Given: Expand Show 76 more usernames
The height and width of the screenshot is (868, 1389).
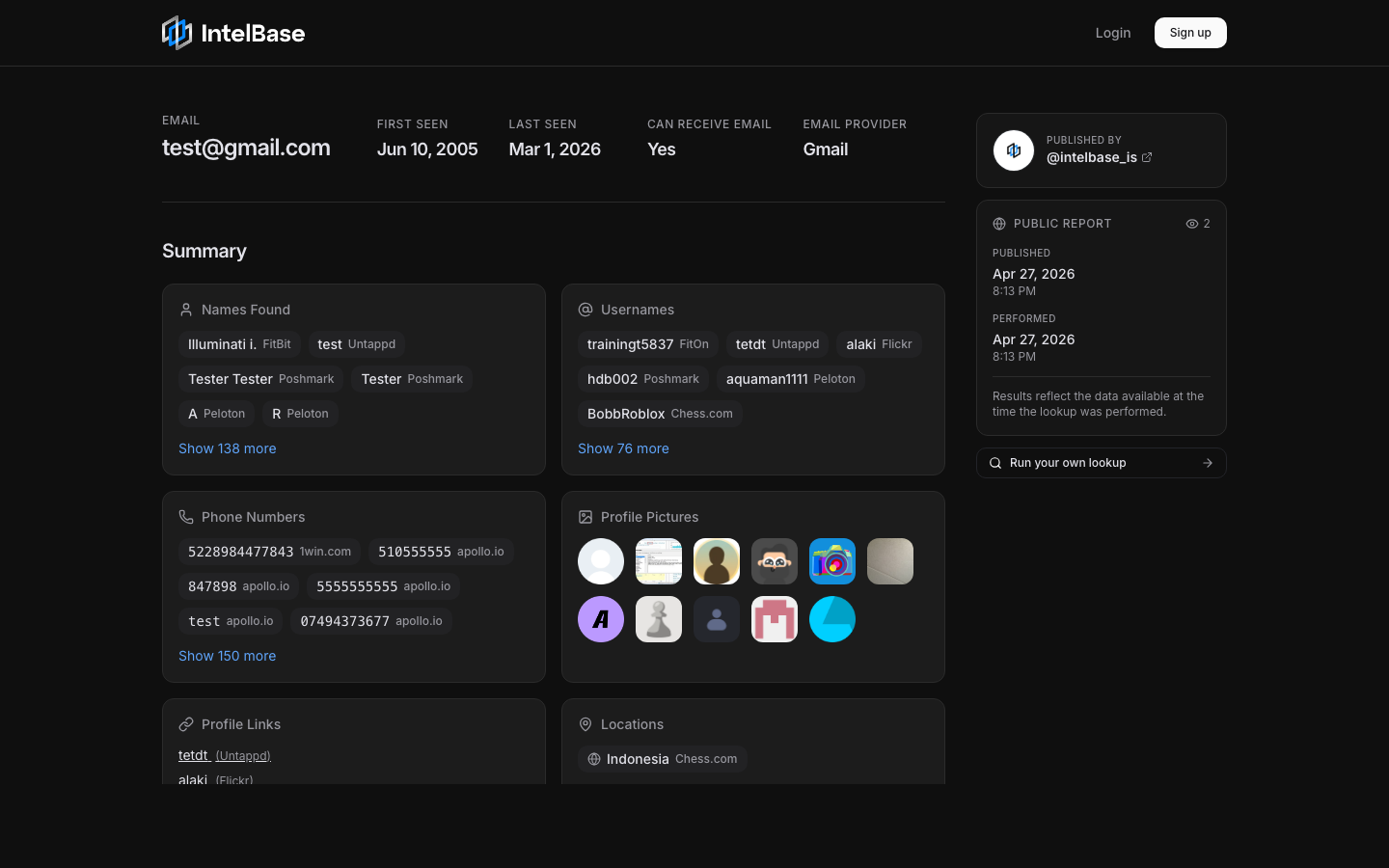Looking at the screenshot, I should (623, 448).
